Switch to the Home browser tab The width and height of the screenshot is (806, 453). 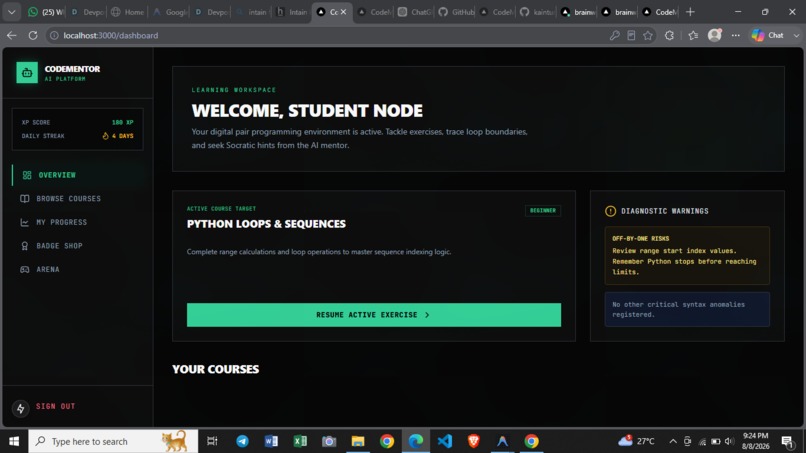[127, 12]
